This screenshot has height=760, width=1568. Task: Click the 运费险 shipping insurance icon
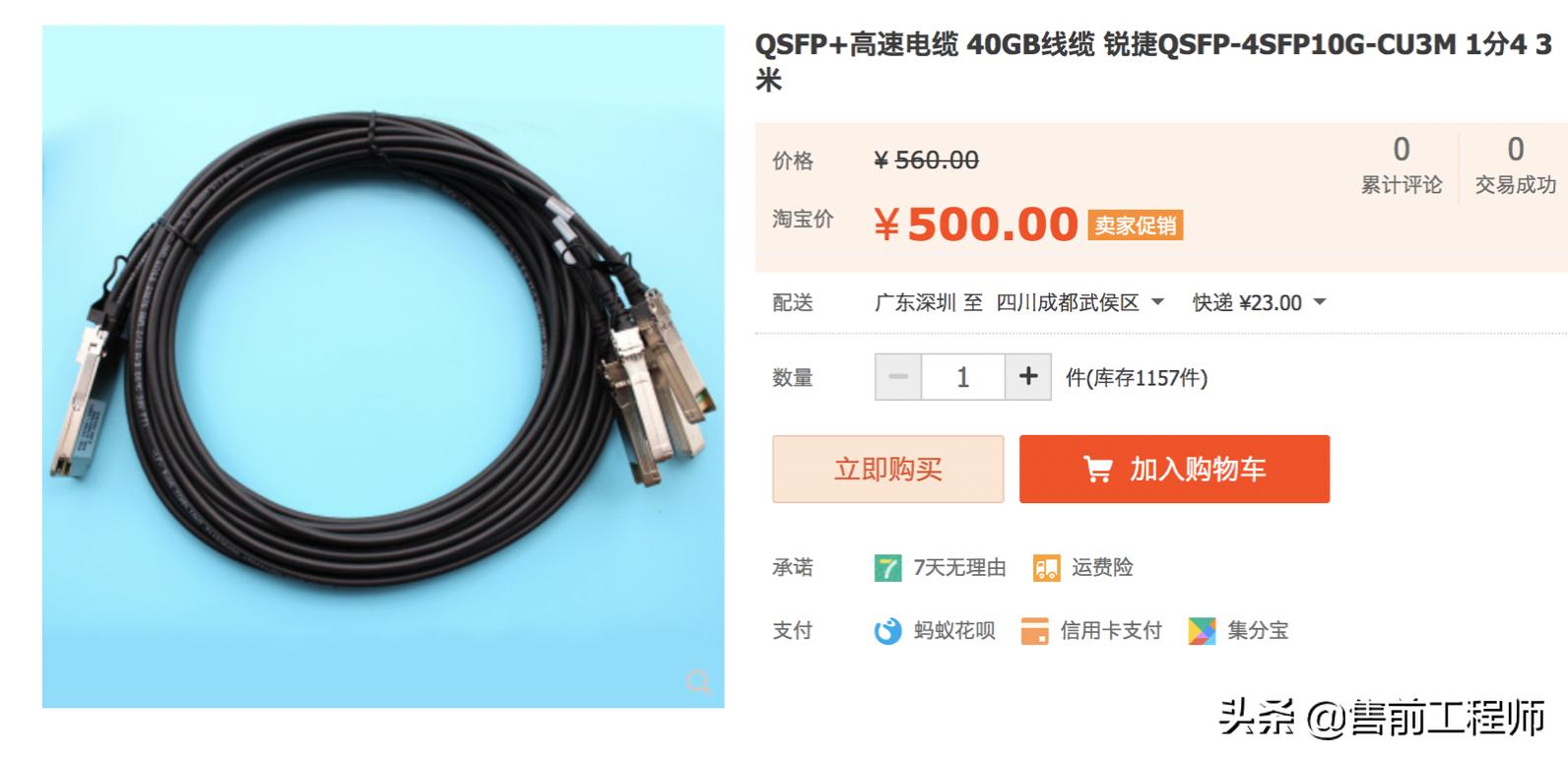click(1046, 568)
